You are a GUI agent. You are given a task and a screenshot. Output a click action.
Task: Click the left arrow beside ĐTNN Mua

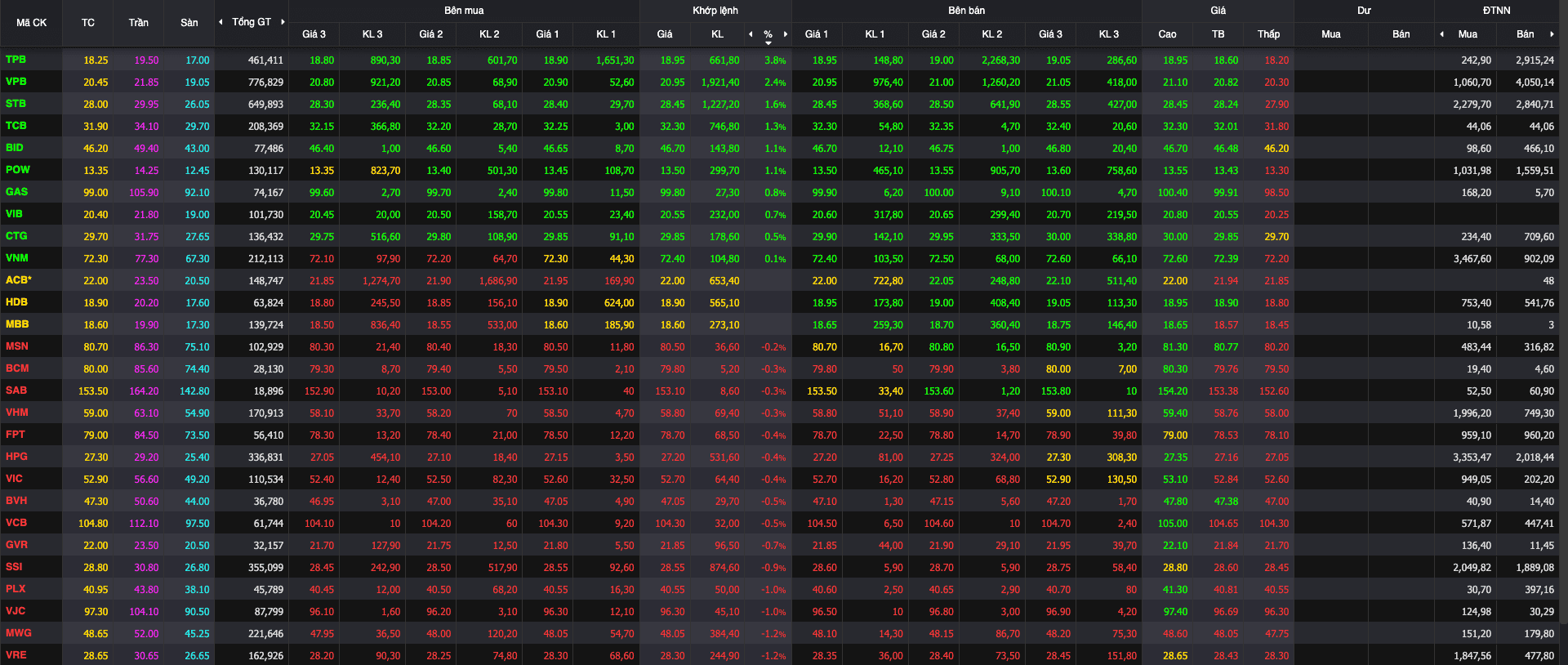click(1441, 34)
